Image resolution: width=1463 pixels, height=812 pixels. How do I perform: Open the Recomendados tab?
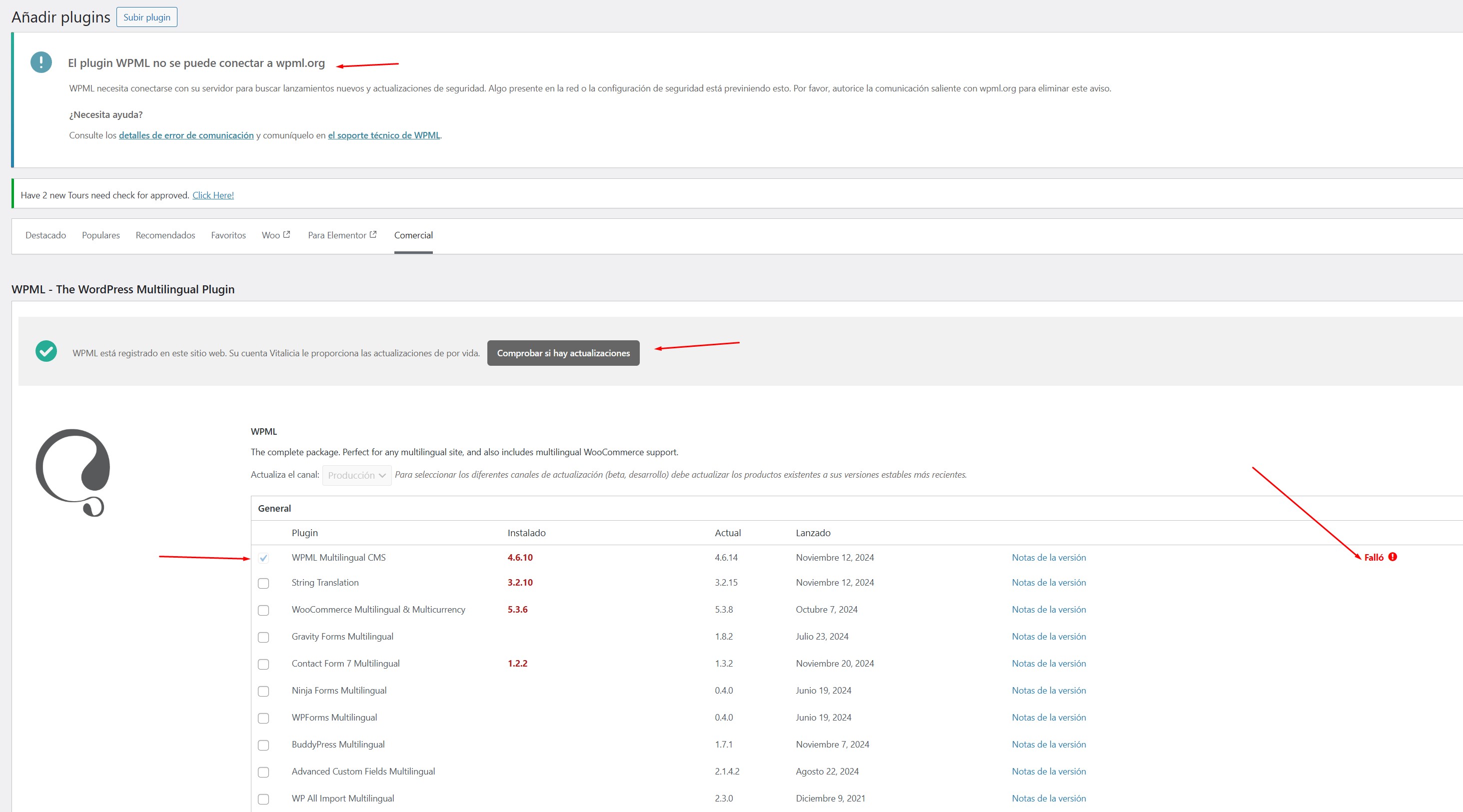pyautogui.click(x=165, y=235)
